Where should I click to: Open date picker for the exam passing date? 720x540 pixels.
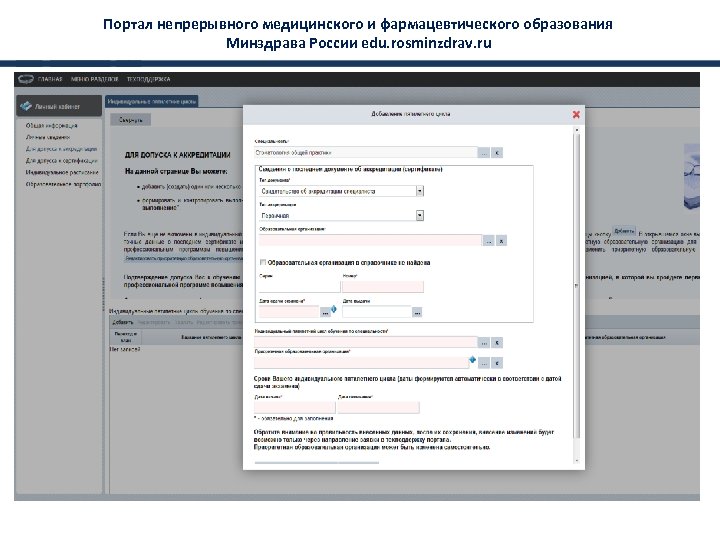point(325,312)
